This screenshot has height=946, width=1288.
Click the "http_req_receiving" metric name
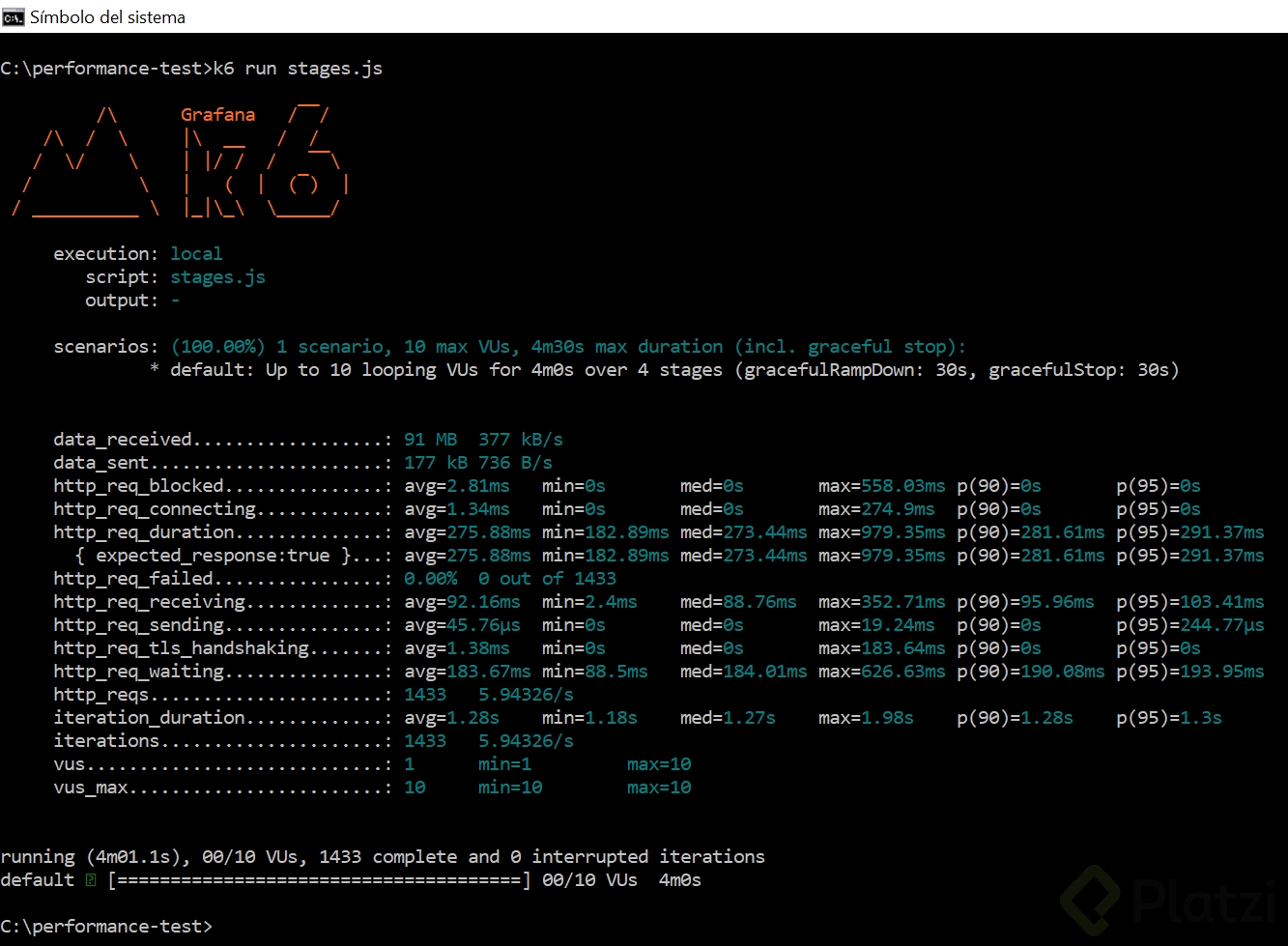[150, 602]
